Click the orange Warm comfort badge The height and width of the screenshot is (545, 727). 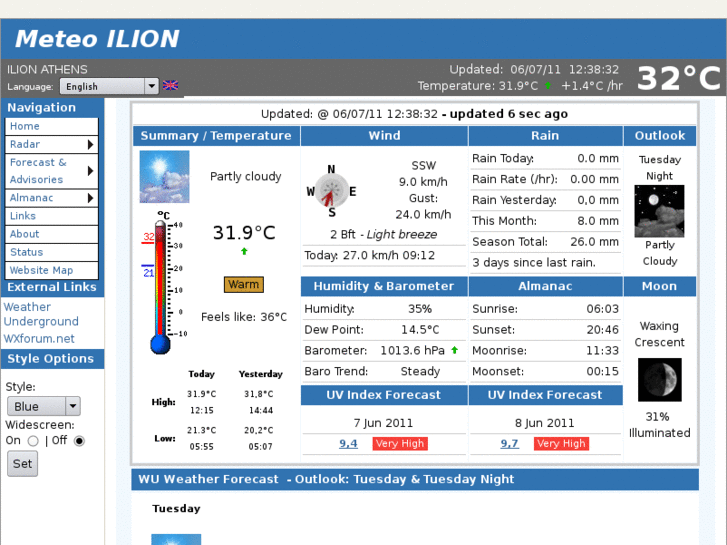pyautogui.click(x=243, y=284)
